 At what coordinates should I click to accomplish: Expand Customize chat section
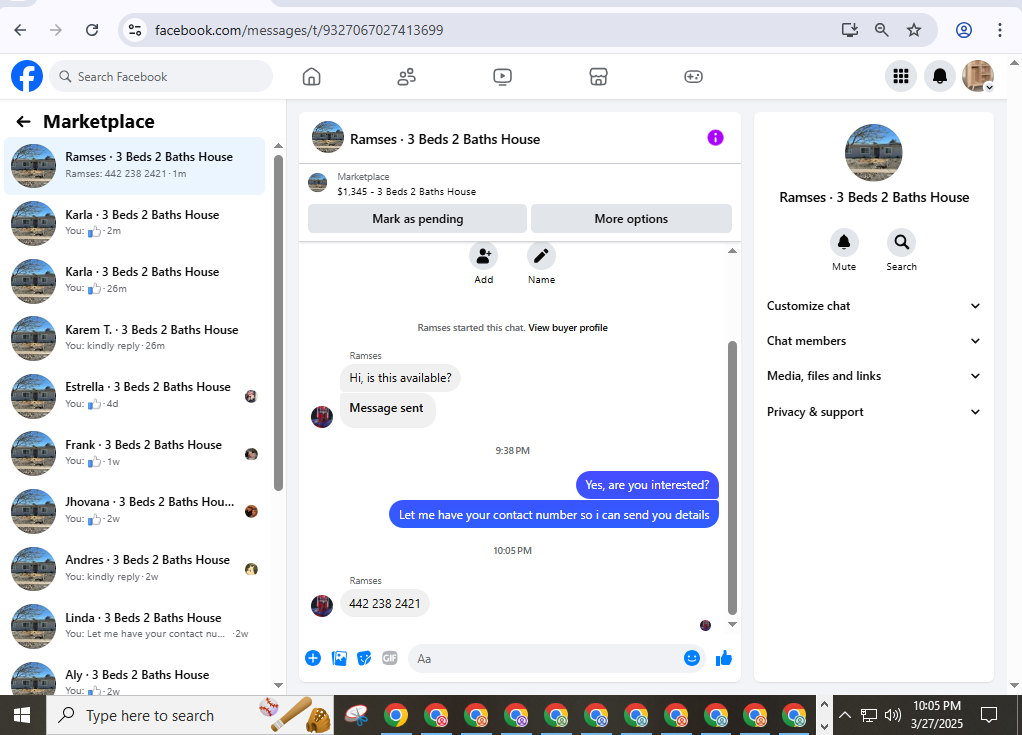point(873,306)
